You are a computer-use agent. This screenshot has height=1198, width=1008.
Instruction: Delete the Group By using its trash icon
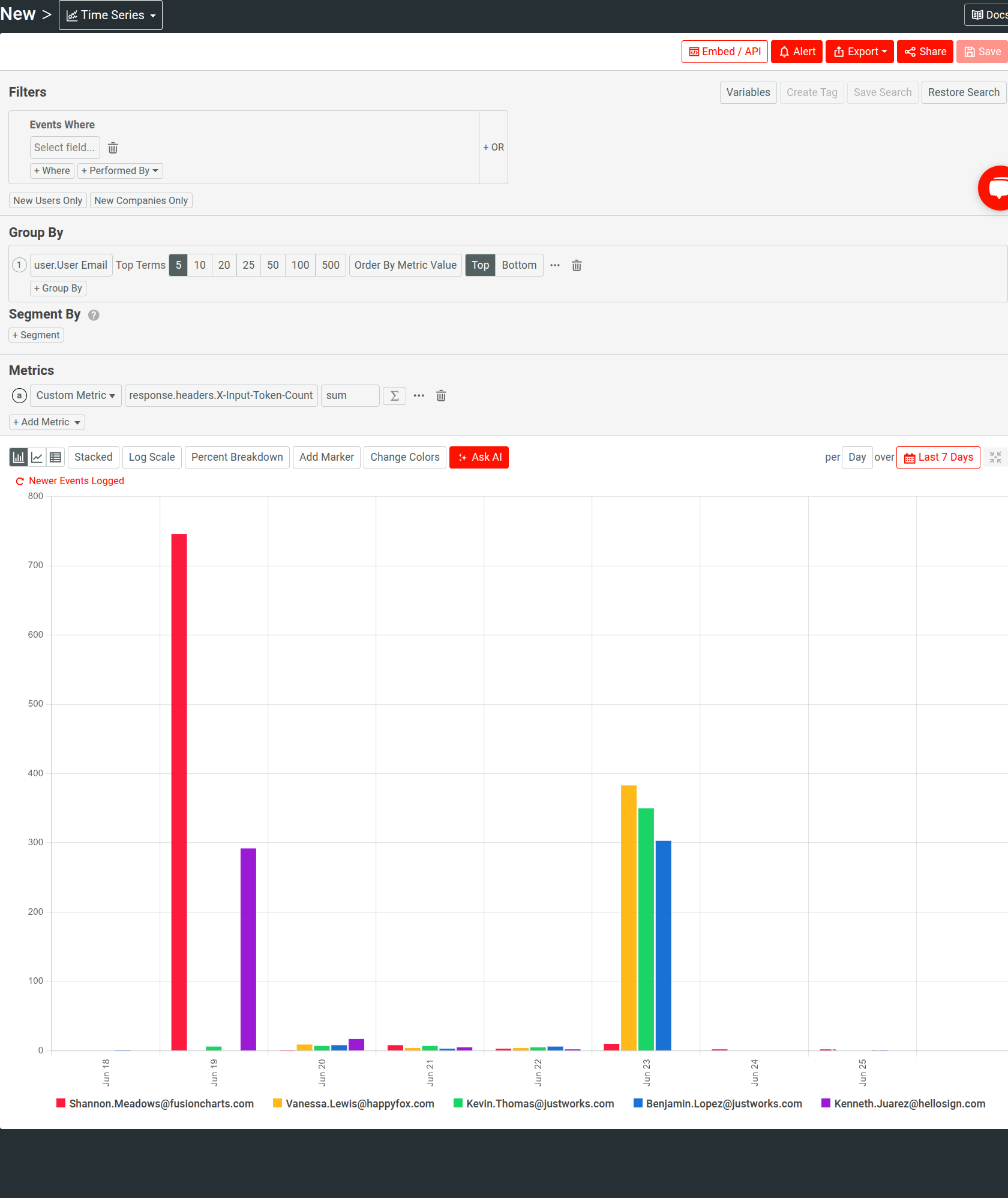click(577, 265)
